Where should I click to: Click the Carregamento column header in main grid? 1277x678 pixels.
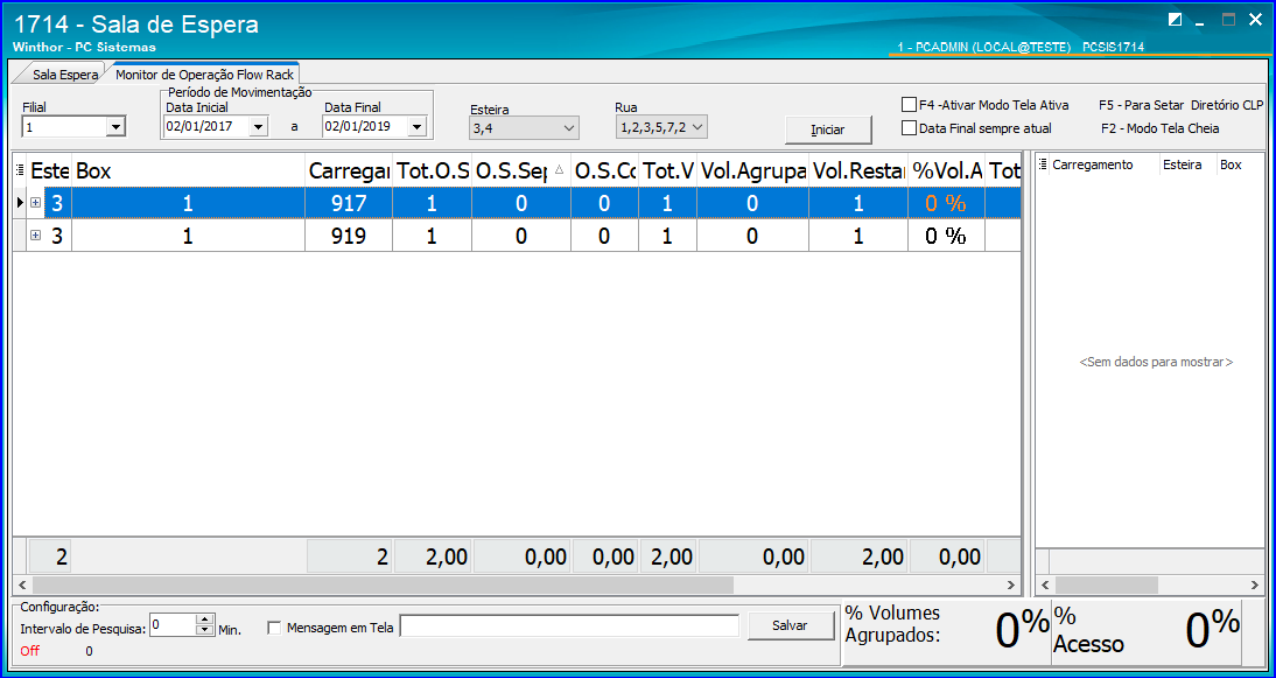pyautogui.click(x=349, y=171)
